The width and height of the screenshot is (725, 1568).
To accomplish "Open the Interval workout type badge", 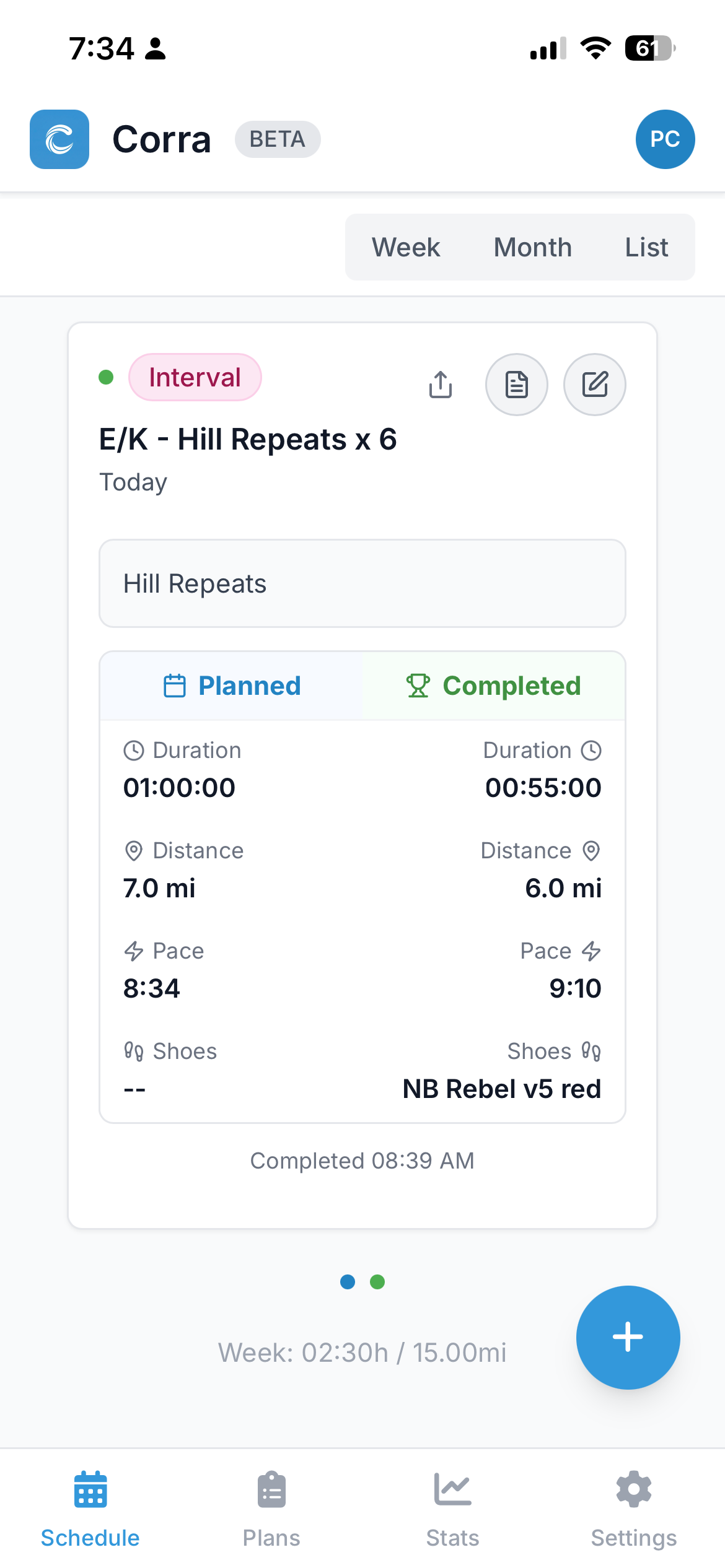I will point(195,377).
